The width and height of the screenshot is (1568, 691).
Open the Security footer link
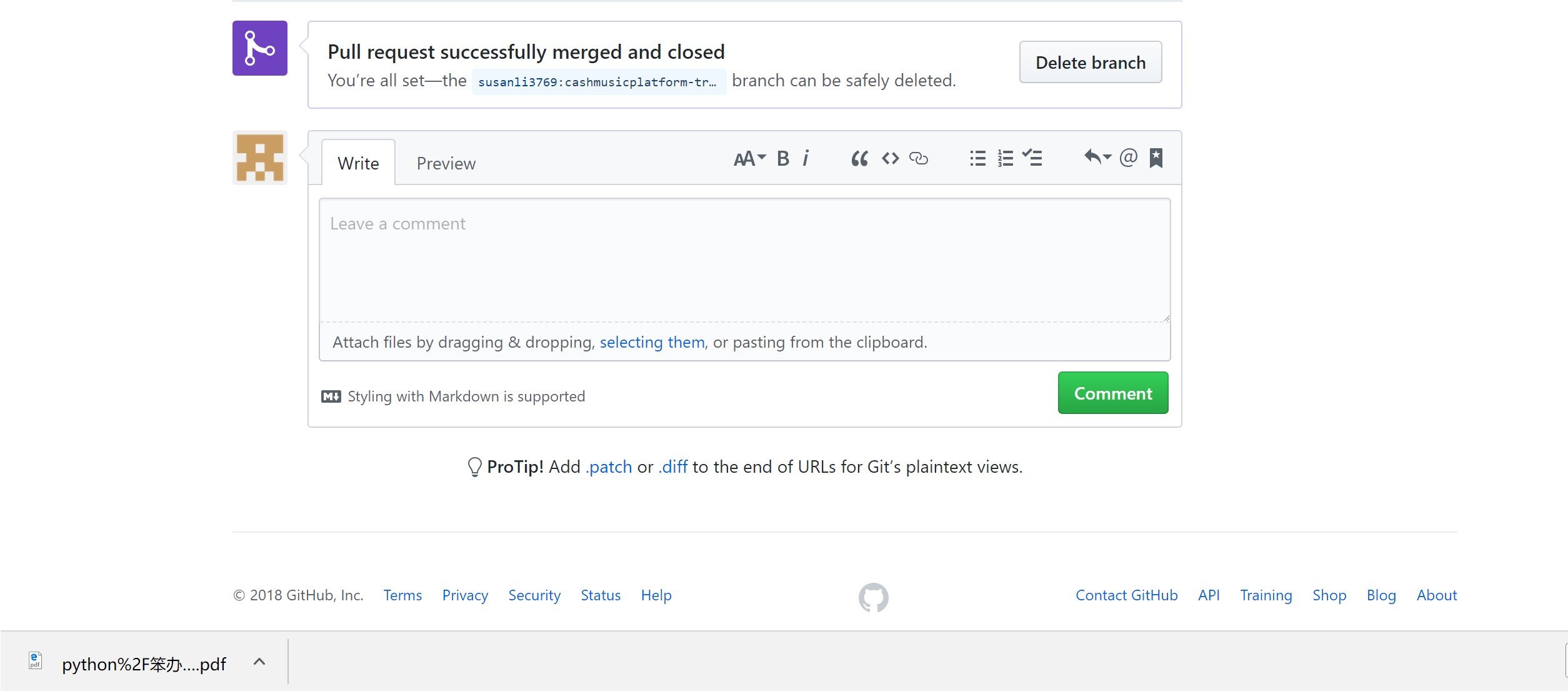534,595
